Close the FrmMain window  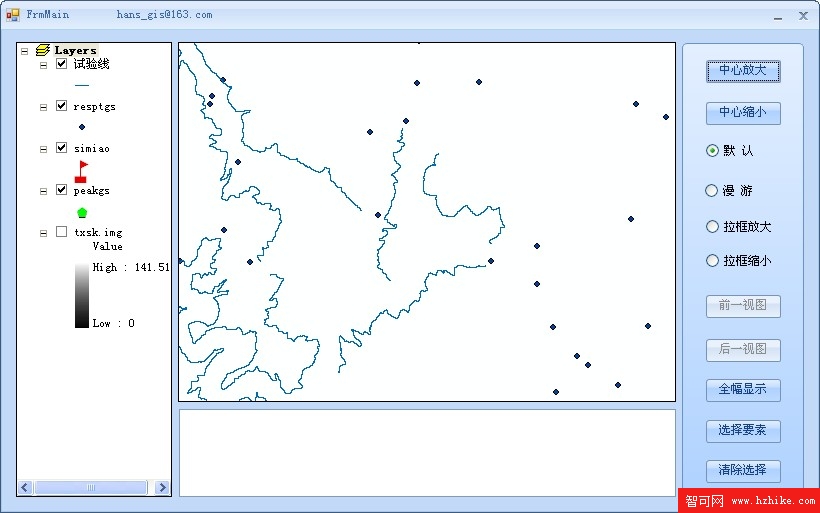[804, 16]
